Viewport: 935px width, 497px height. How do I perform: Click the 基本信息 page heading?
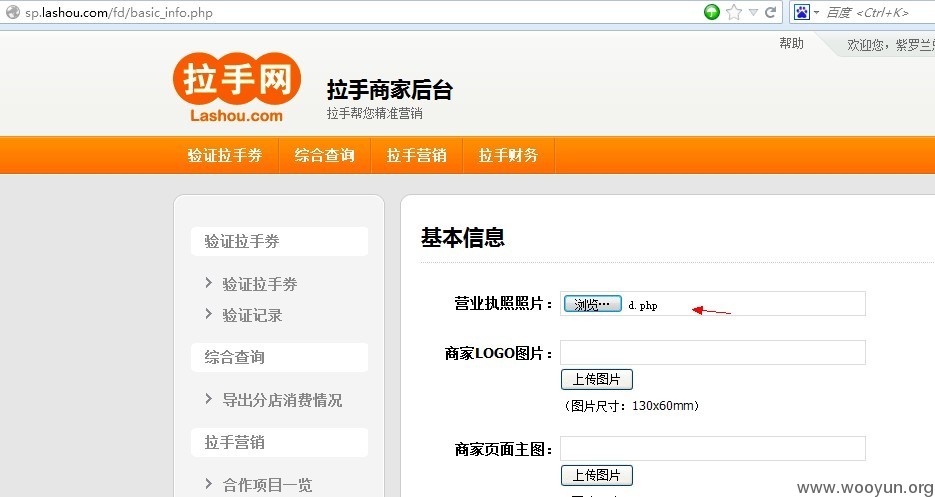463,237
